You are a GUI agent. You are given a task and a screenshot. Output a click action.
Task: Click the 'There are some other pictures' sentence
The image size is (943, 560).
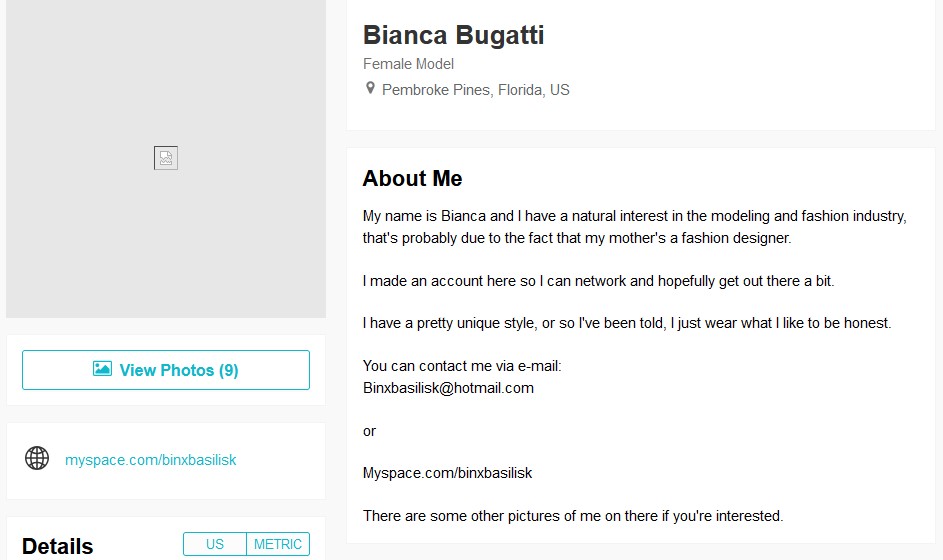point(573,516)
